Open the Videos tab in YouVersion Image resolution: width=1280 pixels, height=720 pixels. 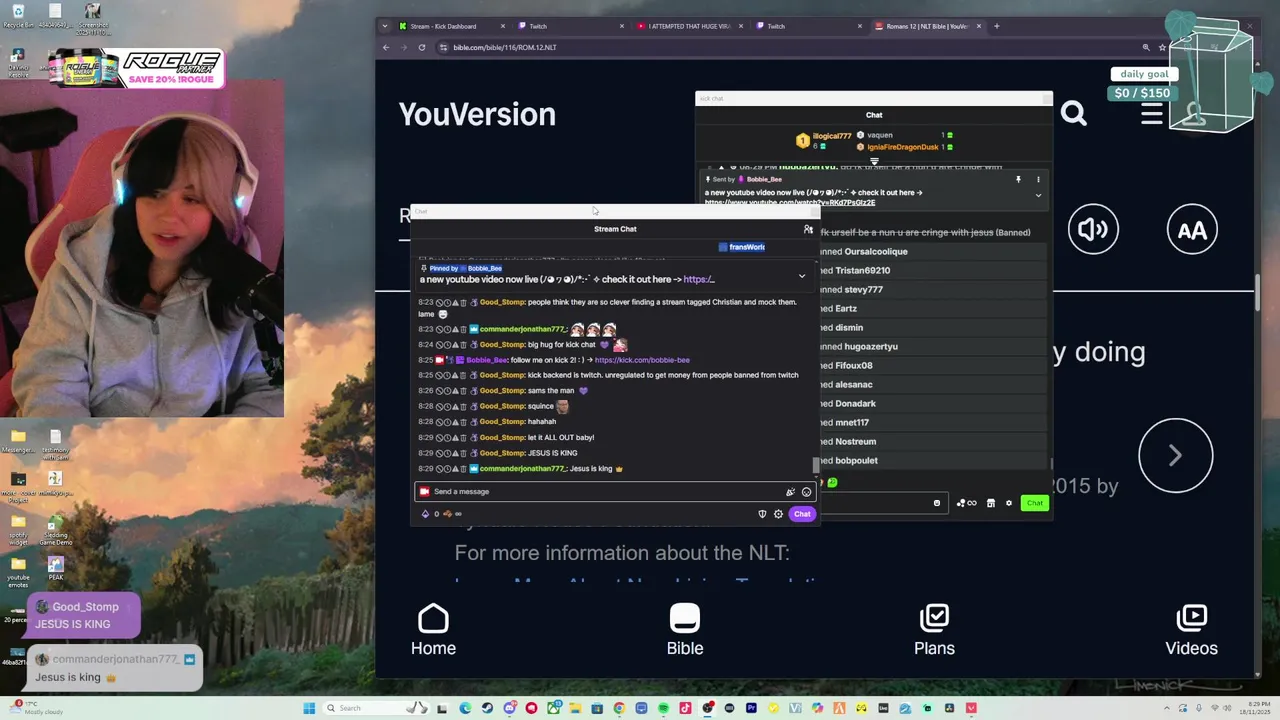(1191, 630)
